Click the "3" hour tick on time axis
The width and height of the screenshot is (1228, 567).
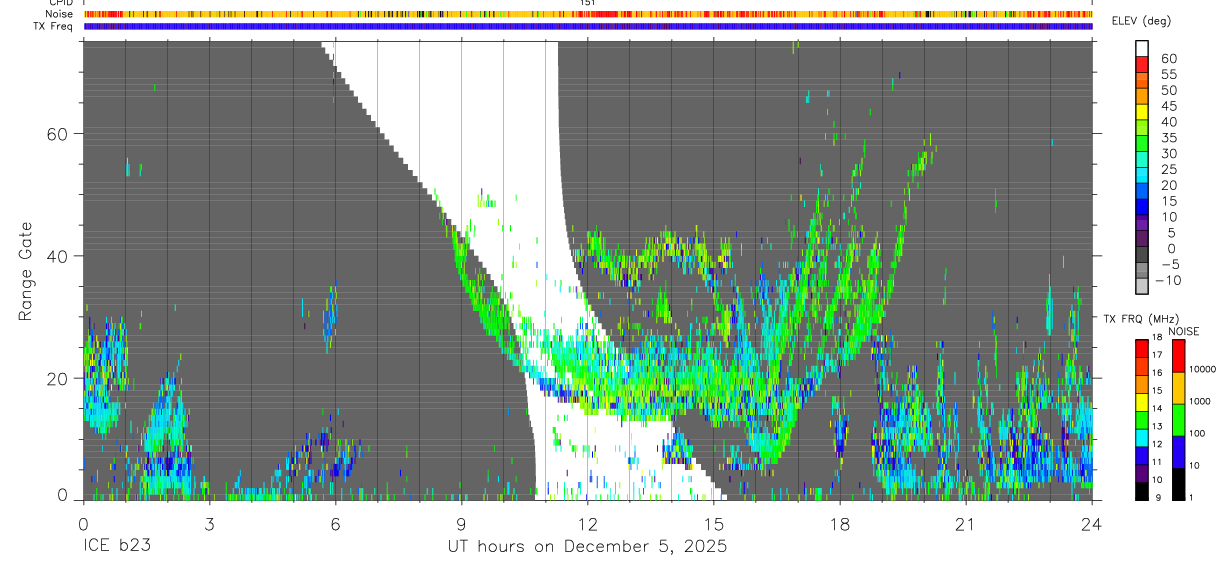coord(209,523)
